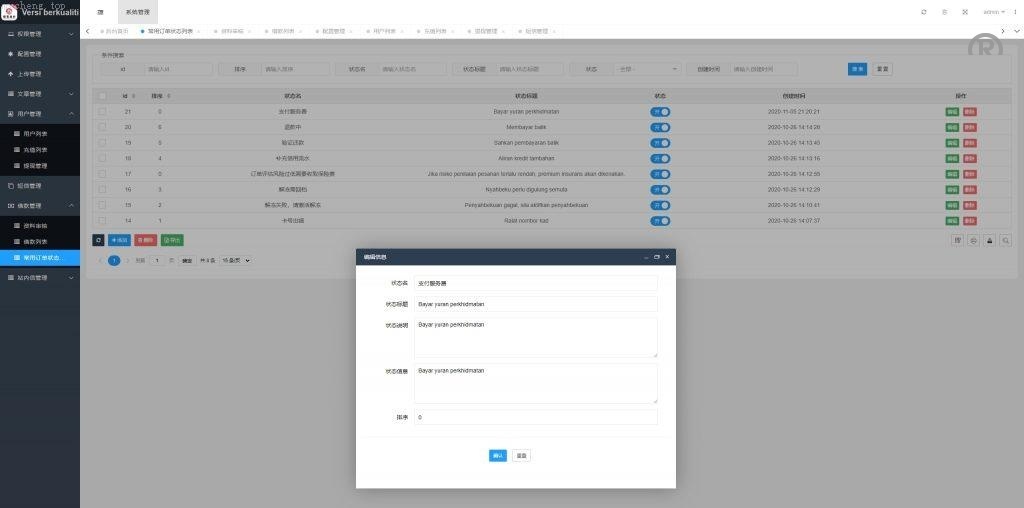This screenshot has height=508, width=1024.
Task: Open the page size selector in pagination
Action: click(x=235, y=260)
